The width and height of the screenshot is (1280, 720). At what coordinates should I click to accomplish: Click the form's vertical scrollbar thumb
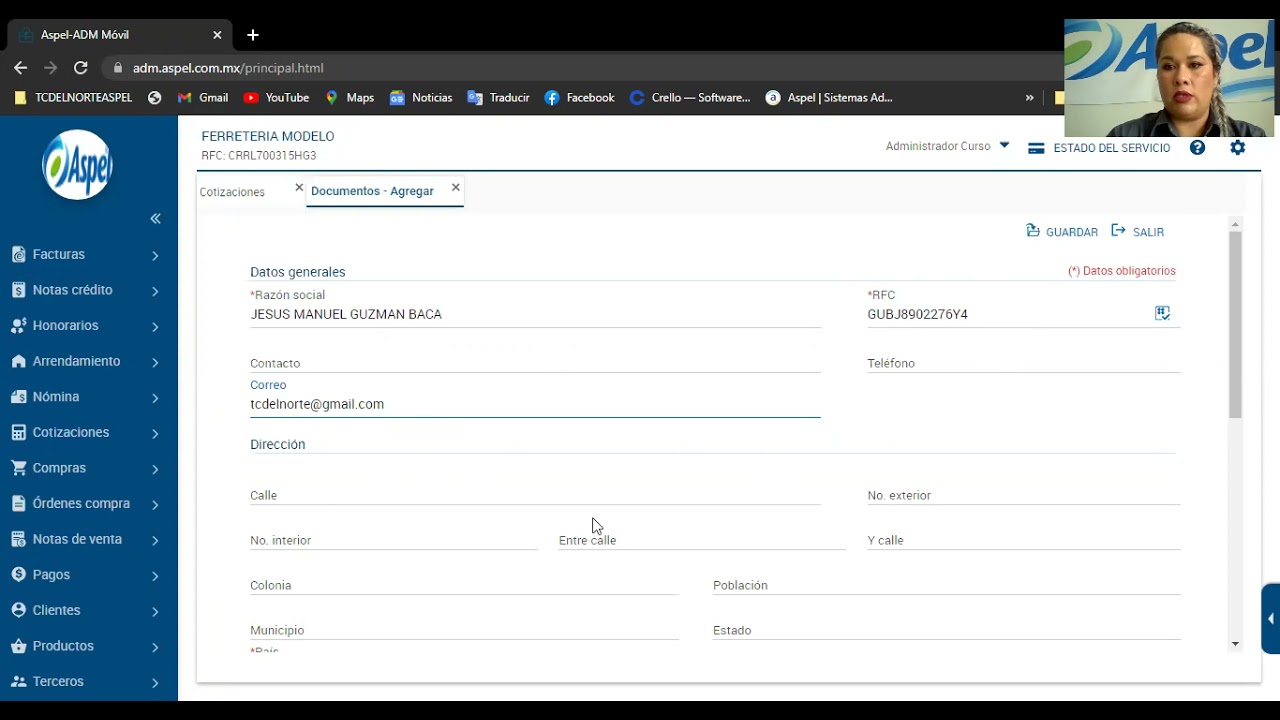1235,325
